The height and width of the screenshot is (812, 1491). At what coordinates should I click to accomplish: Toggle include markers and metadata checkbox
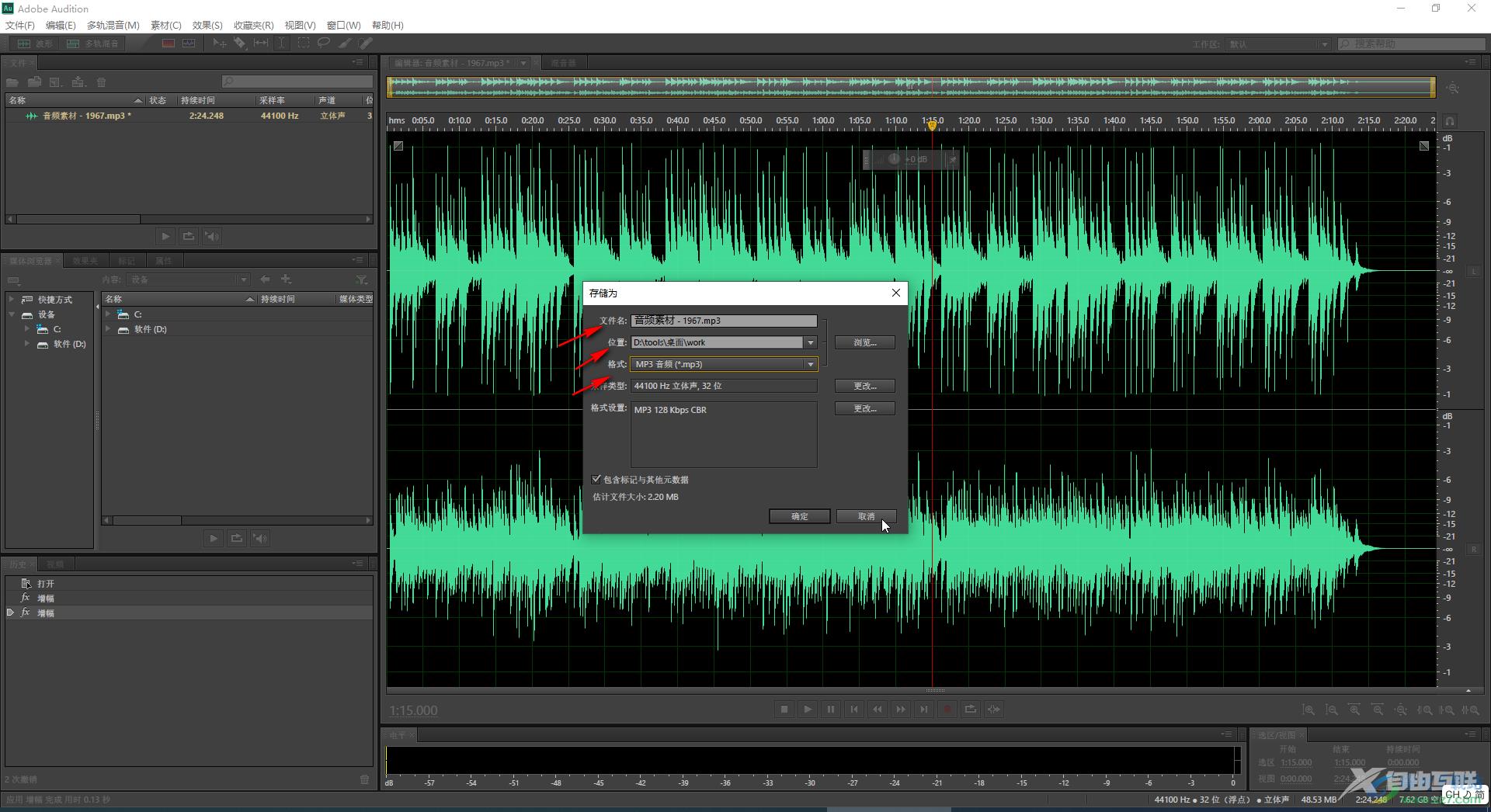click(596, 480)
